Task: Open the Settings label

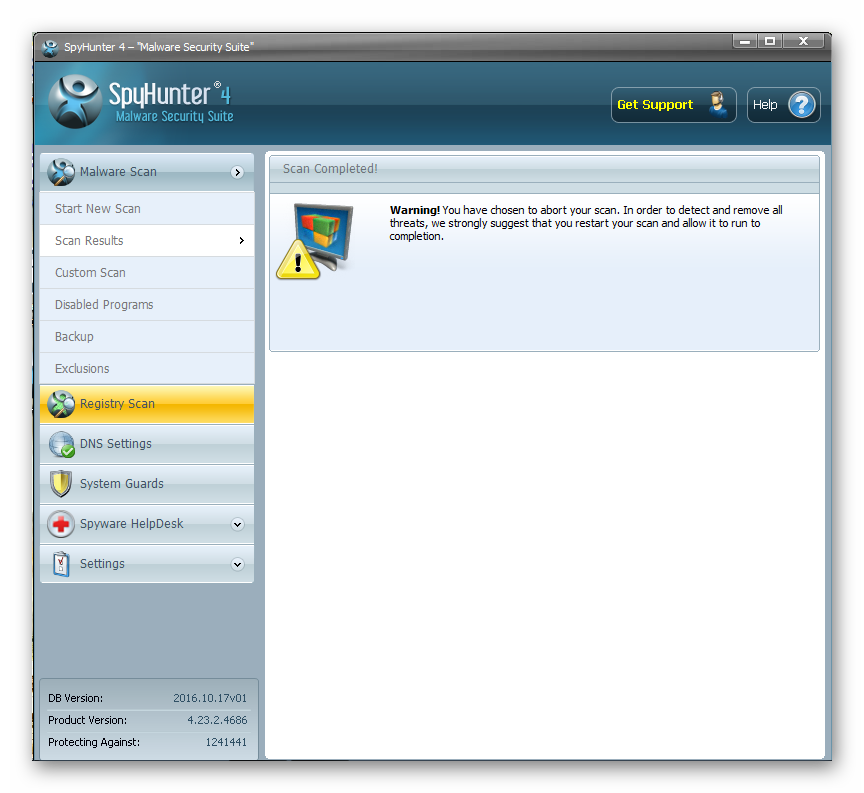Action: (x=102, y=564)
